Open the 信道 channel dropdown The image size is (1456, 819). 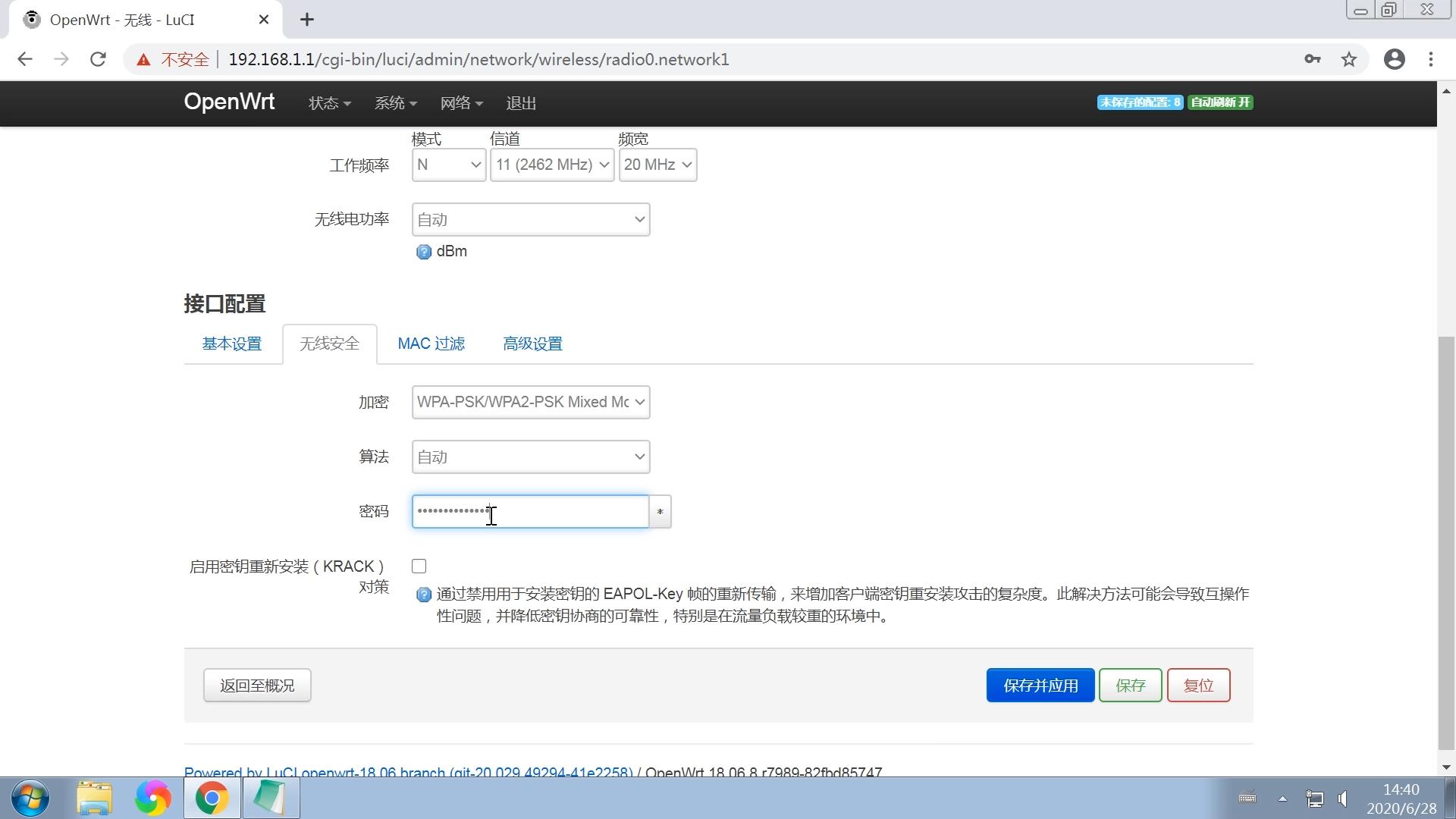coord(551,165)
